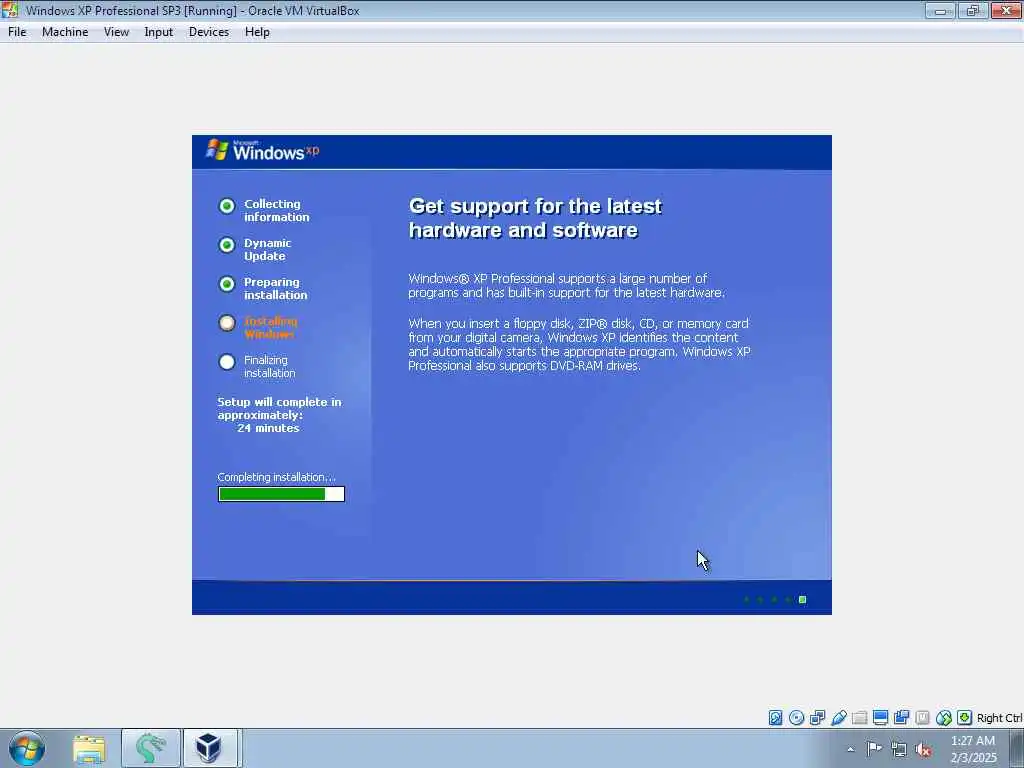Open the Devices menu

pos(209,32)
